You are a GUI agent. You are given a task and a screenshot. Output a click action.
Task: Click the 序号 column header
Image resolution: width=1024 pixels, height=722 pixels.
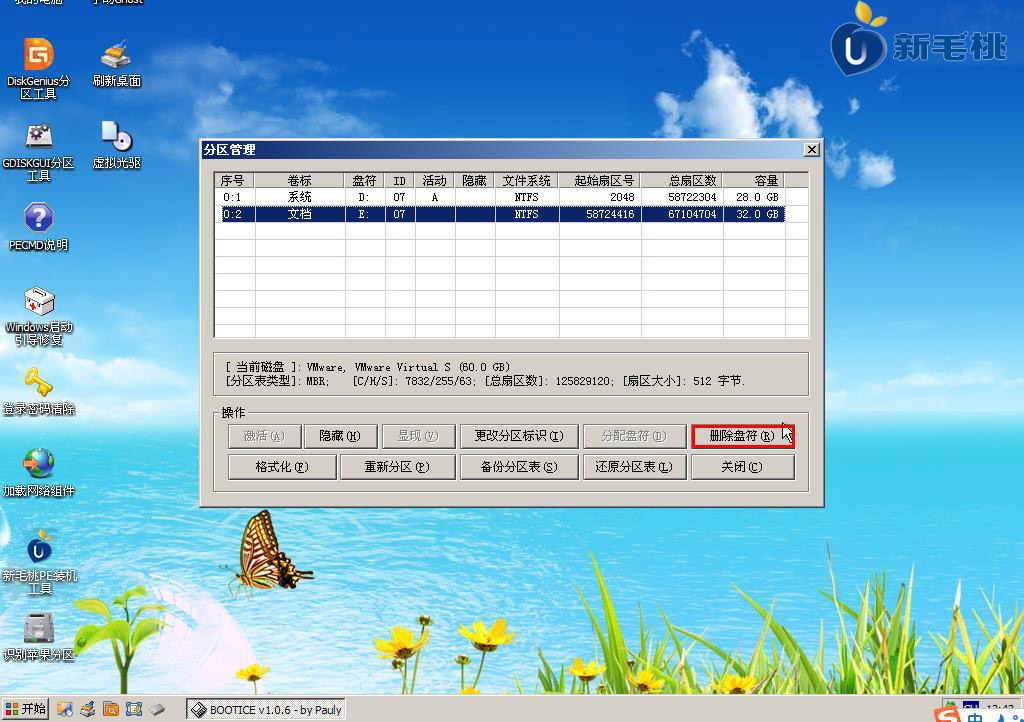click(234, 181)
